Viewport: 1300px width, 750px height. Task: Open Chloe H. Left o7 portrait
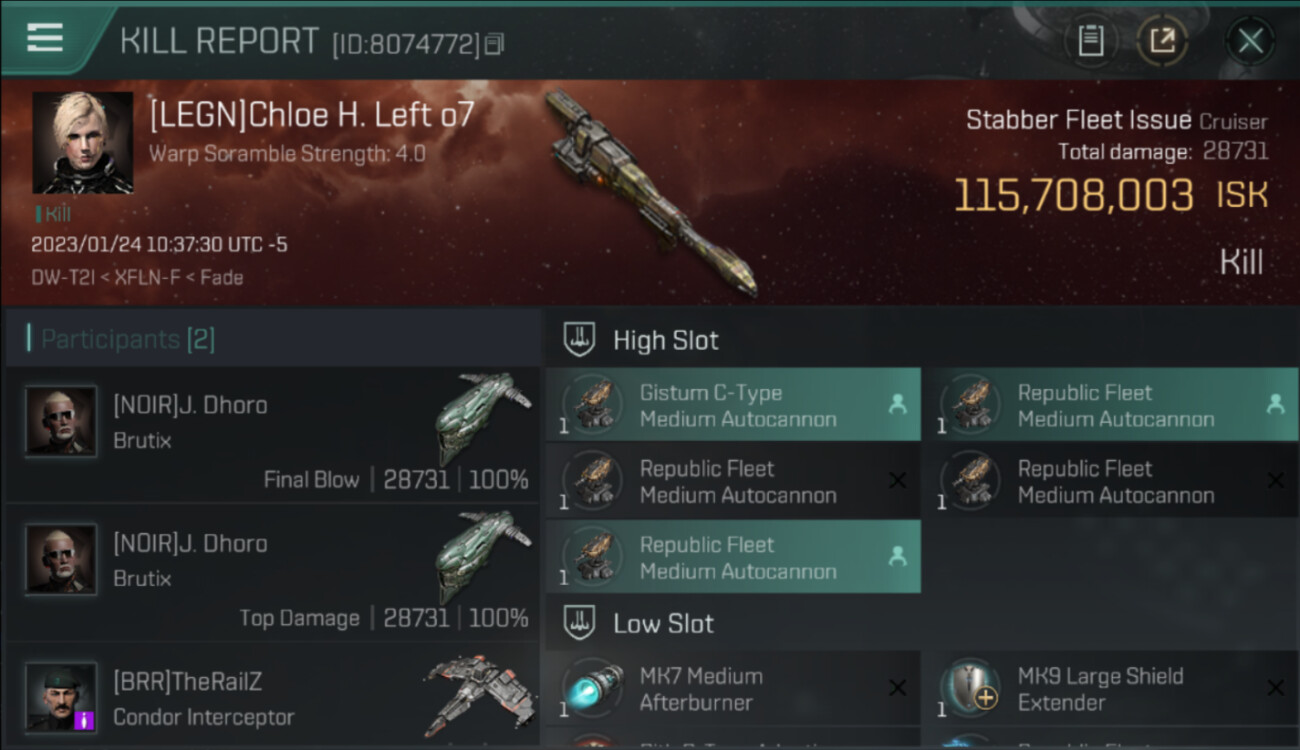pos(83,142)
